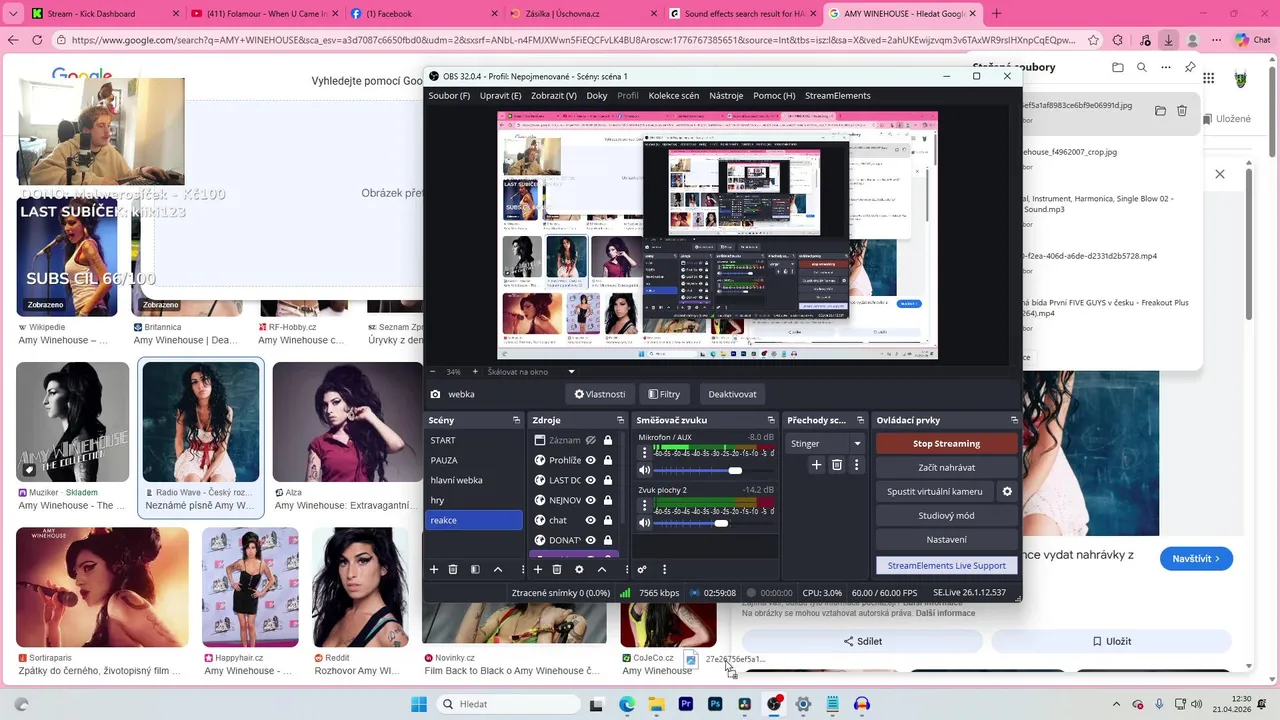Delete the first downloaded jpg file
The height and width of the screenshot is (720, 1280).
1182,111
